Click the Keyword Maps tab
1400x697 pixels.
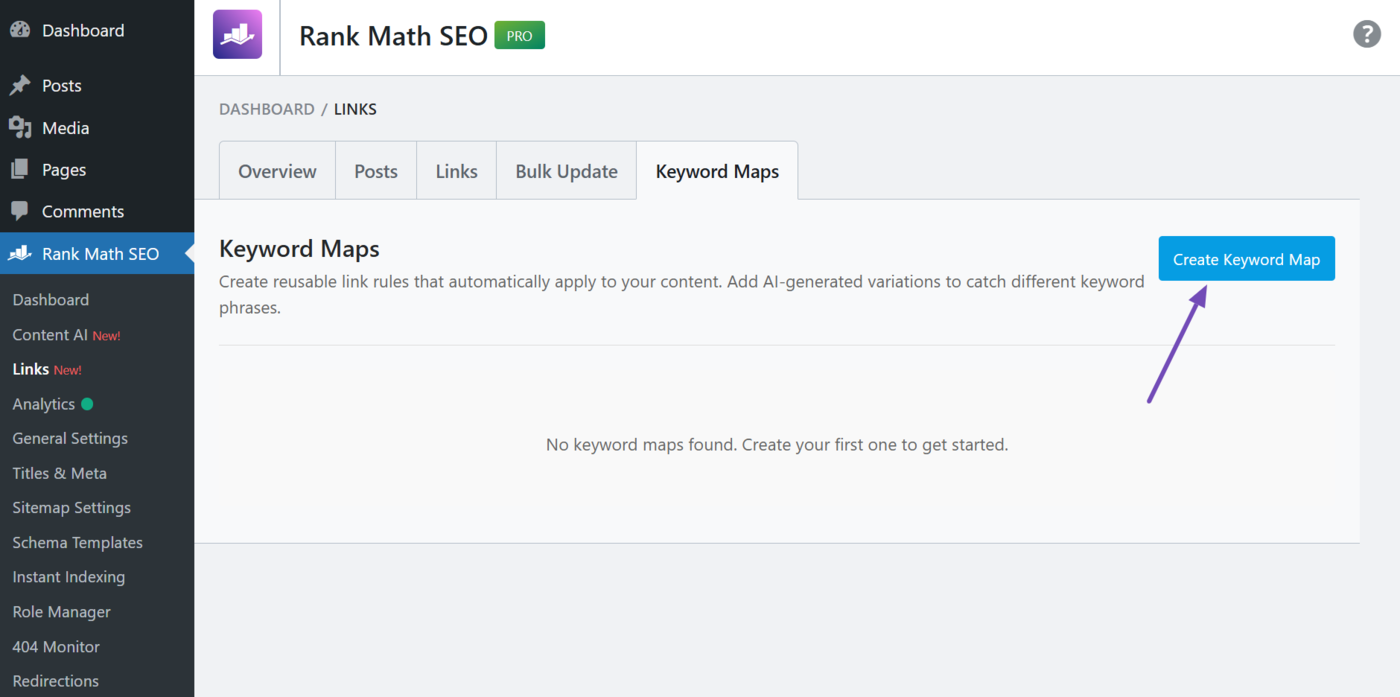(x=717, y=170)
